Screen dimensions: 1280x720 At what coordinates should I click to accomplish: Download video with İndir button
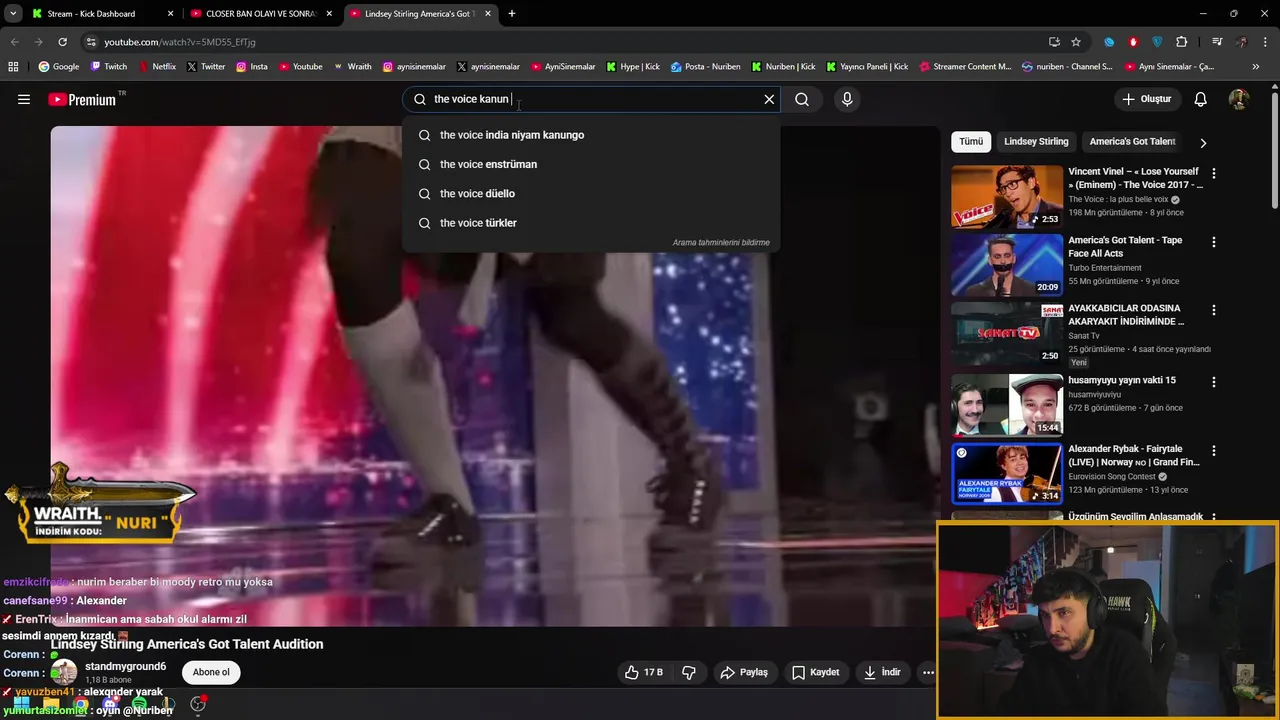[882, 672]
